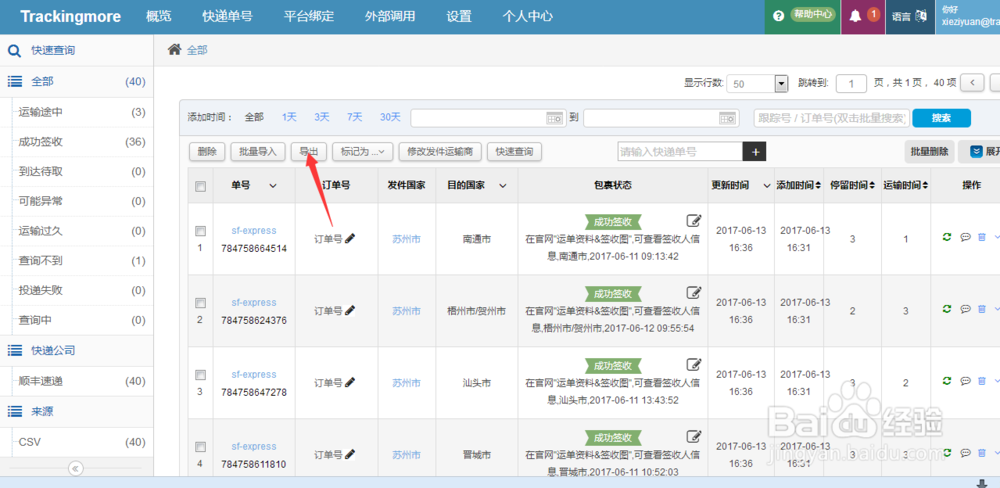Click the 展开 expand button at top right of table
The width and height of the screenshot is (1000, 488).
pos(981,152)
